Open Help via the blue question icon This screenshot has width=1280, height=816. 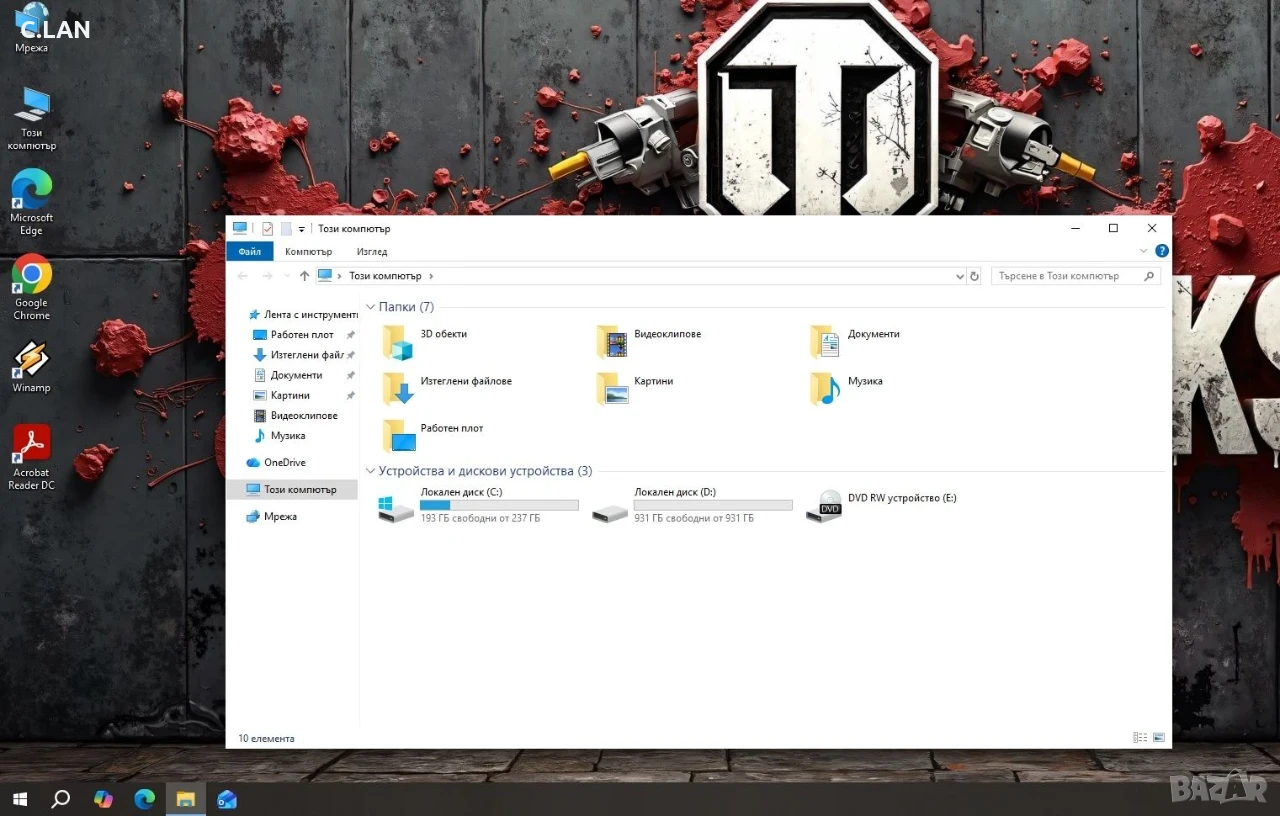coord(1162,251)
